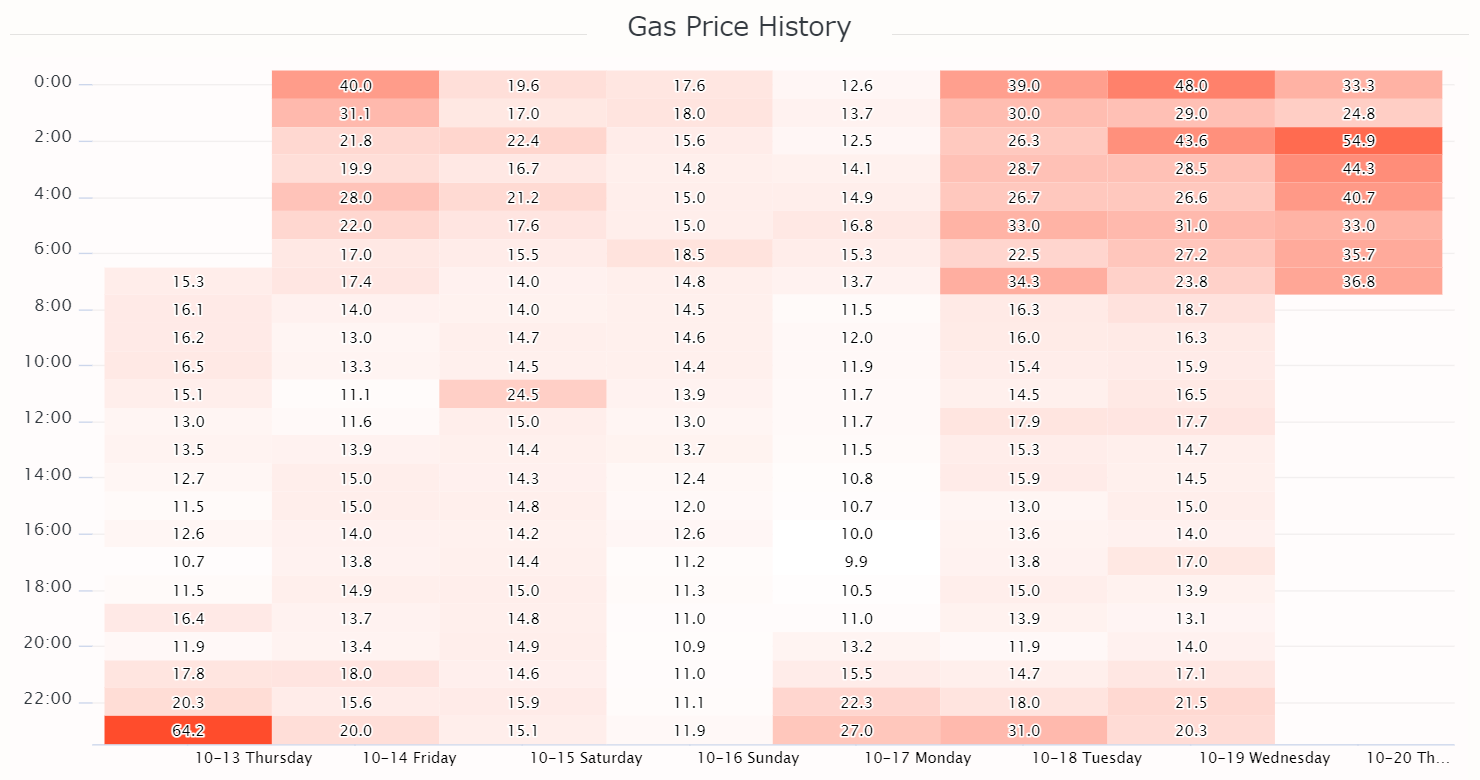Select the 44.3 heatmap cell
This screenshot has width=1480, height=780.
(1359, 169)
